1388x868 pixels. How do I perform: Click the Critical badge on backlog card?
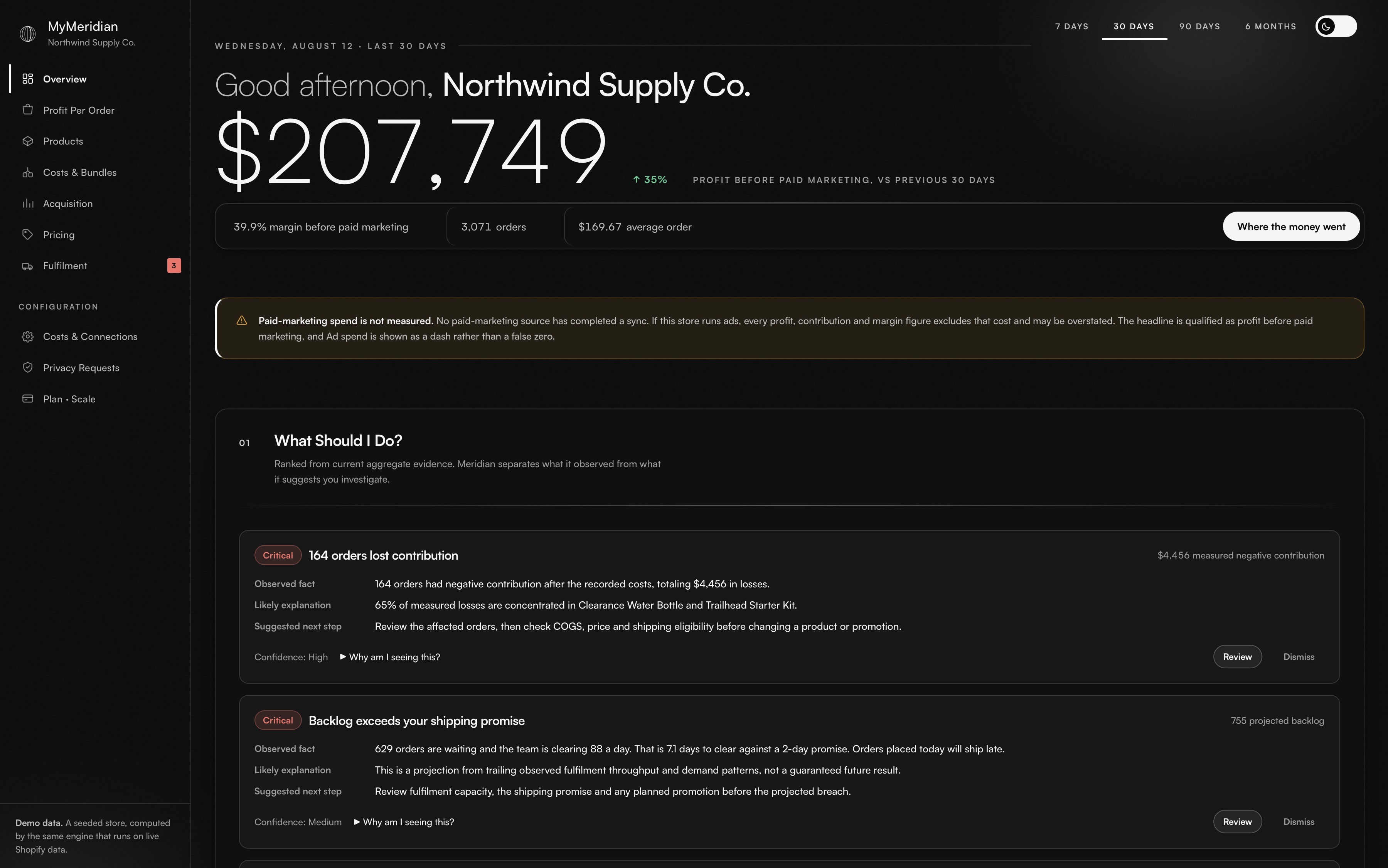(x=278, y=720)
